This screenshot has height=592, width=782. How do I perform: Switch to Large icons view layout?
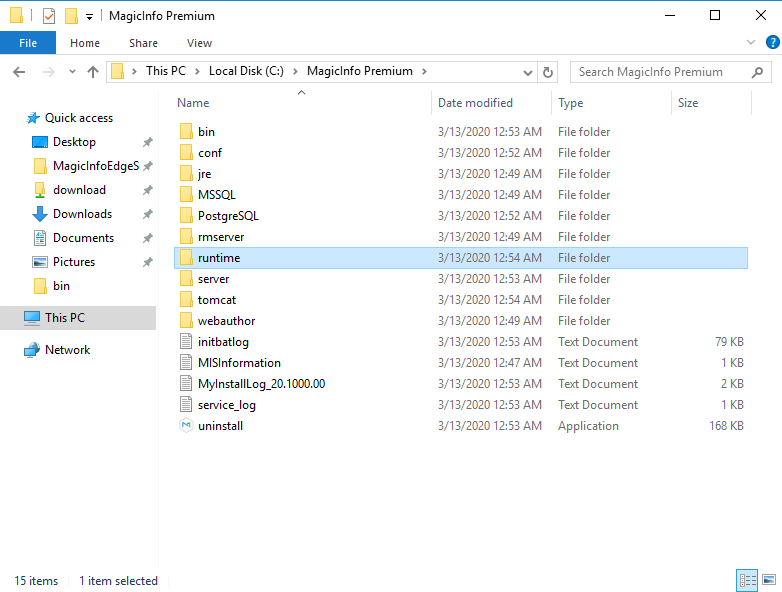769,581
